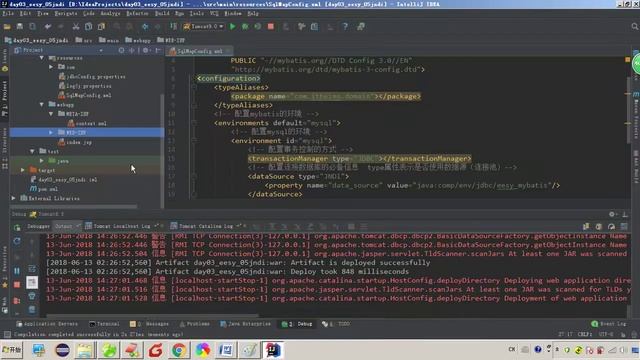Click the Paste icon in the toolbar

click(x=101, y=27)
